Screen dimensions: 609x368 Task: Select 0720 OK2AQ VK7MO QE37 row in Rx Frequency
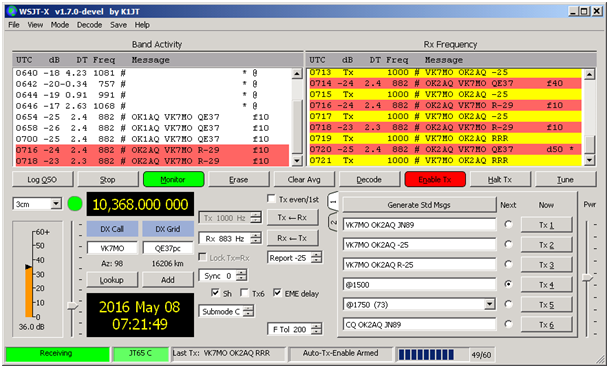tap(445, 149)
